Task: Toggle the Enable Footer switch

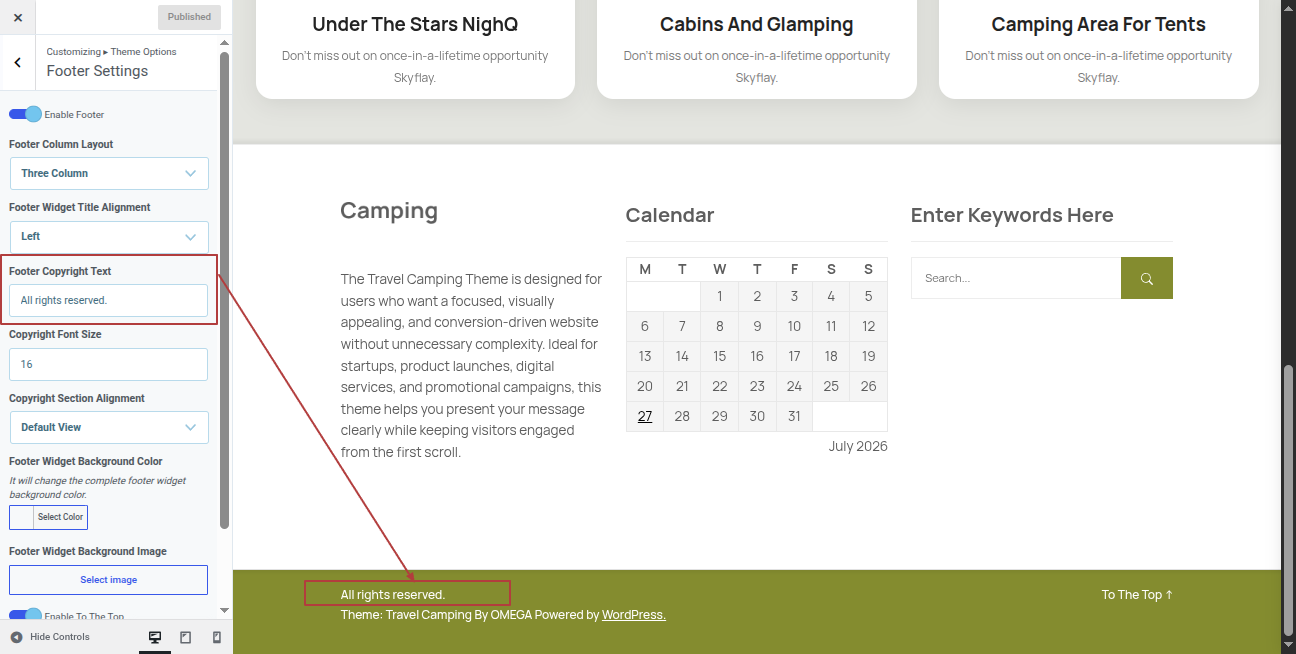Action: (x=25, y=114)
